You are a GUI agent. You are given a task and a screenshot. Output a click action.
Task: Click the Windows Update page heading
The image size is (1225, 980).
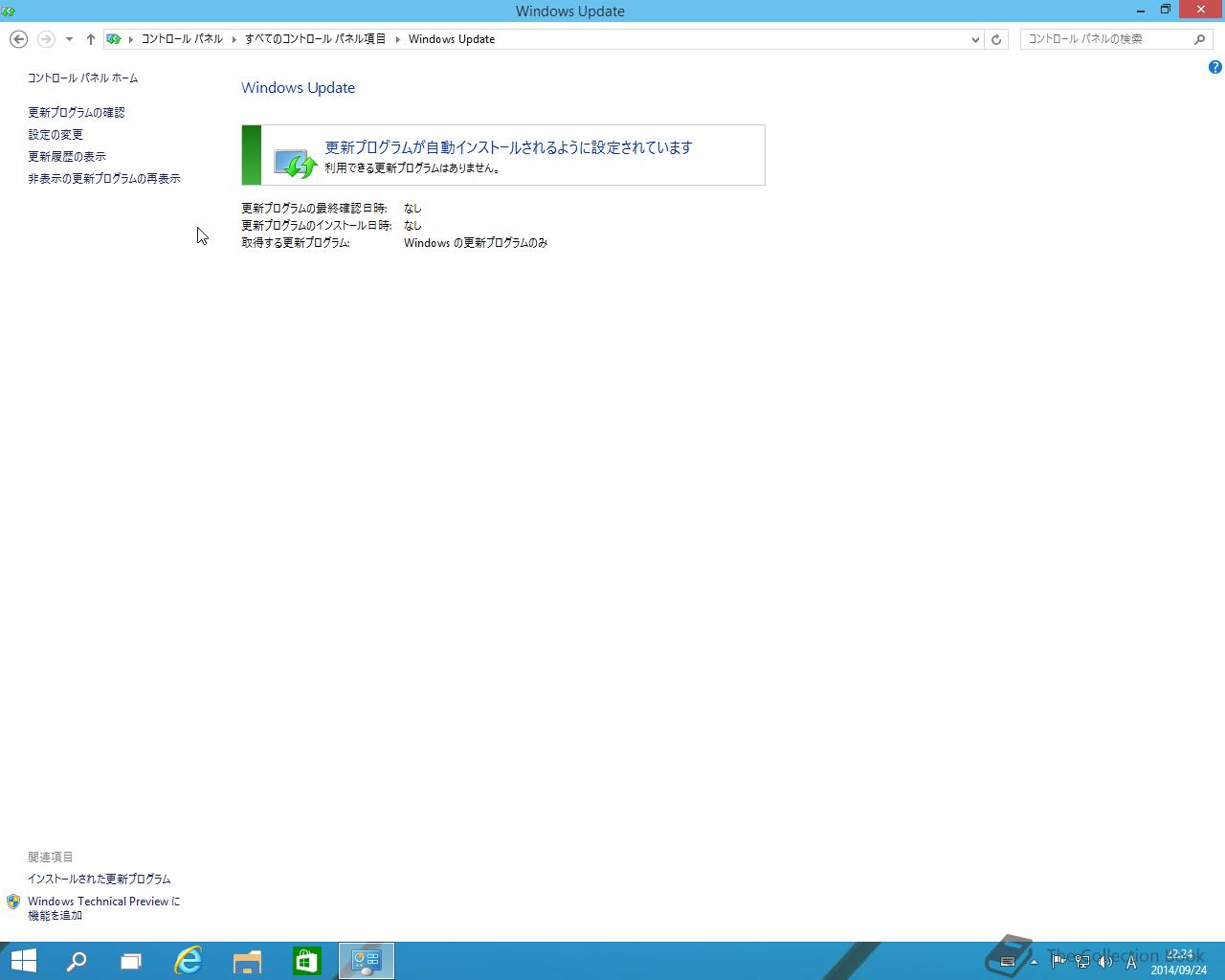coord(299,88)
